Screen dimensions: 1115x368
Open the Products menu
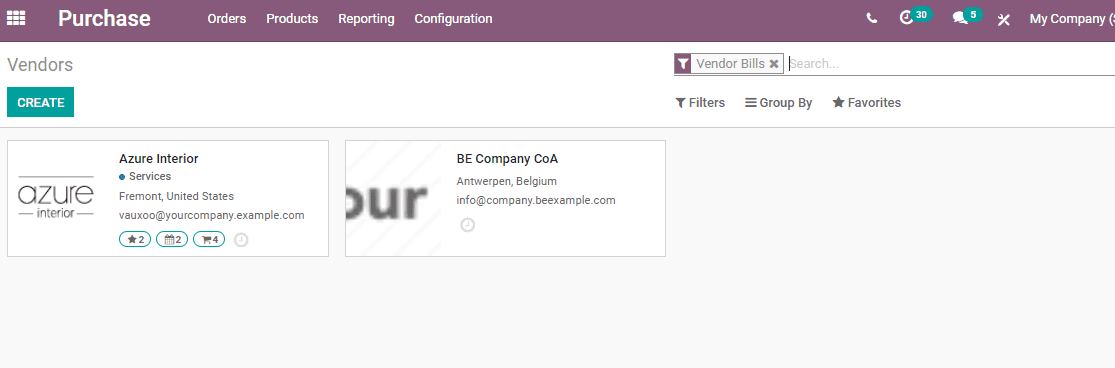coord(292,19)
